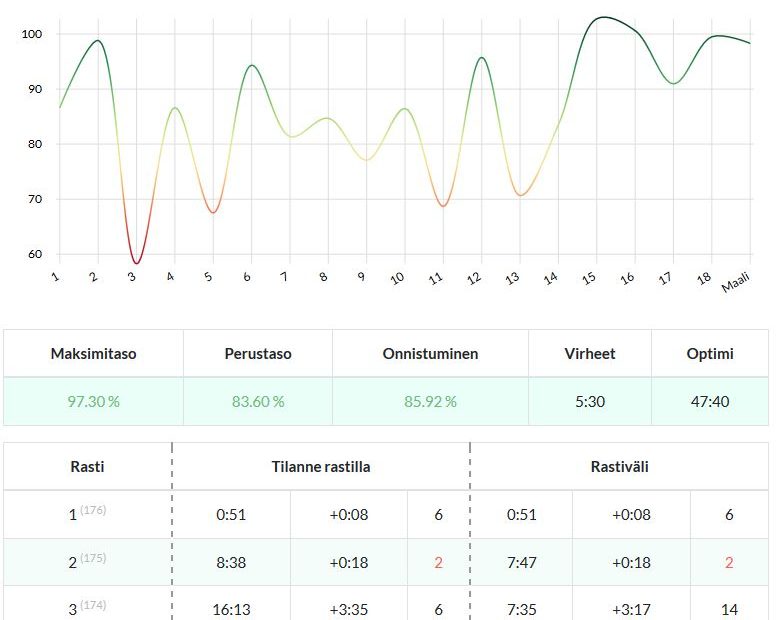Click the 85.92 % Onnistuminen value
This screenshot has width=776, height=620.
pyautogui.click(x=430, y=401)
